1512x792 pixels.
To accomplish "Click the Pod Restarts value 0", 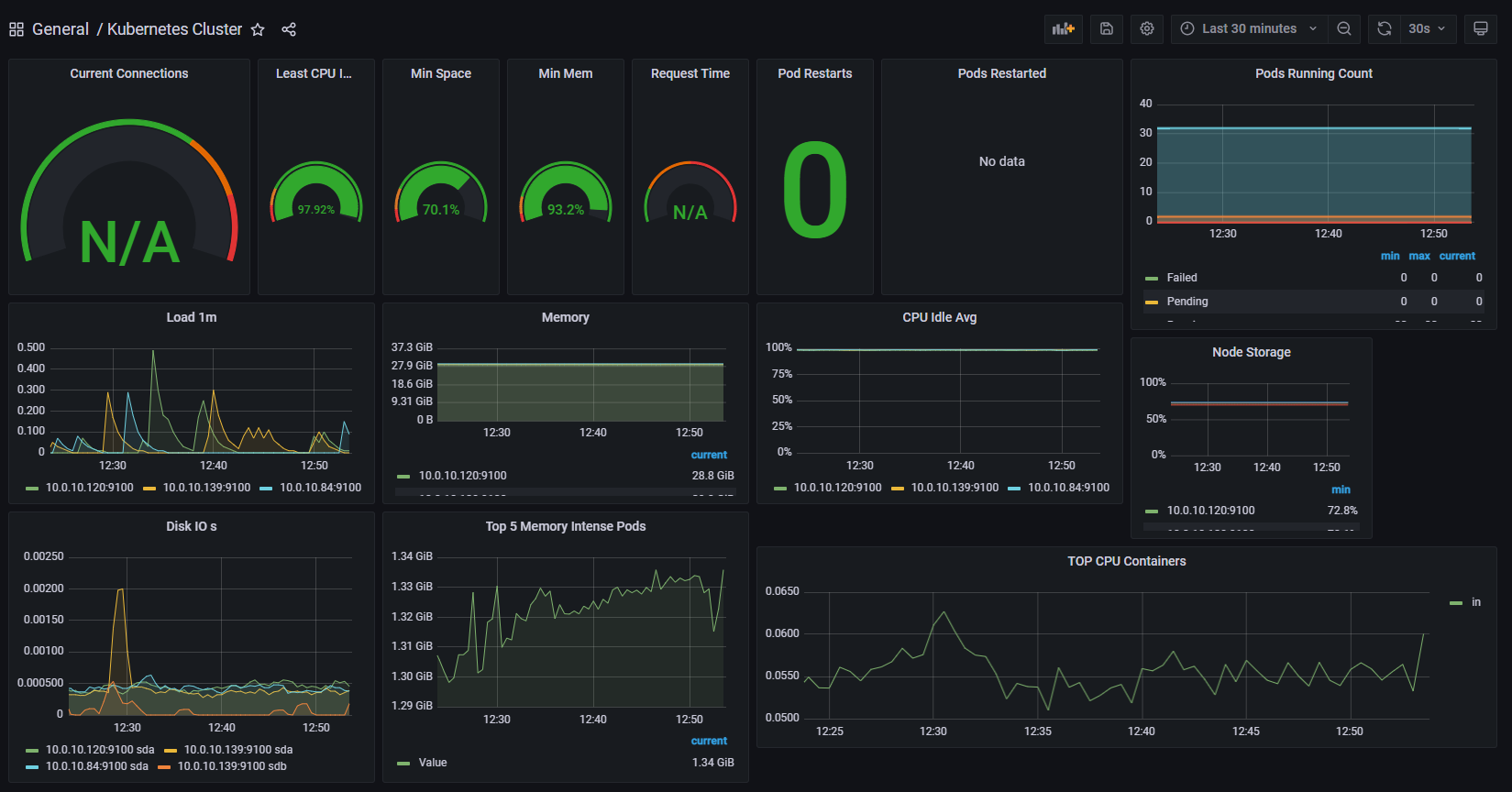I will 815,190.
